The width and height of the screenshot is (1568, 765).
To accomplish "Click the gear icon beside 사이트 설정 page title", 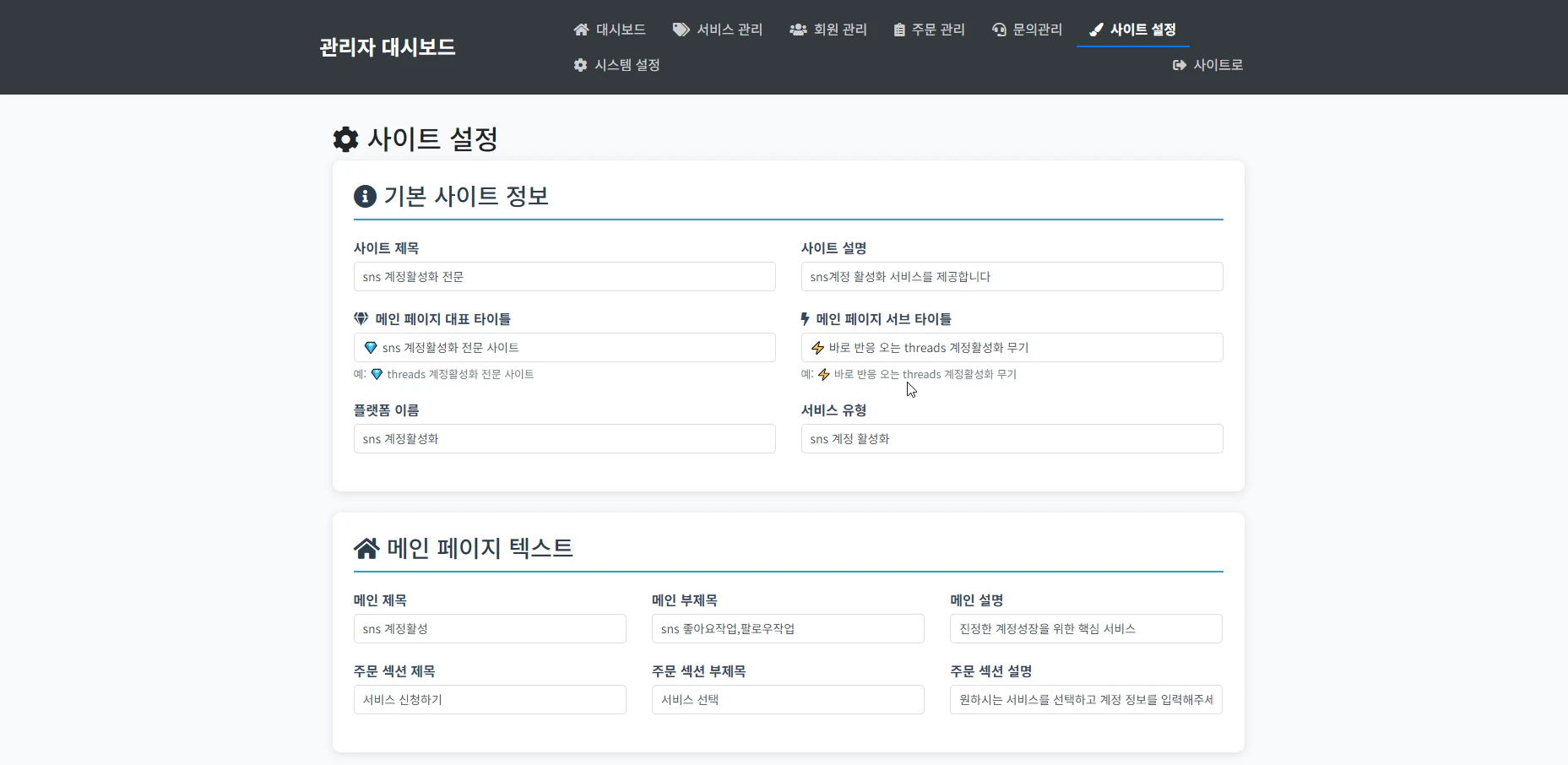I will tap(345, 138).
